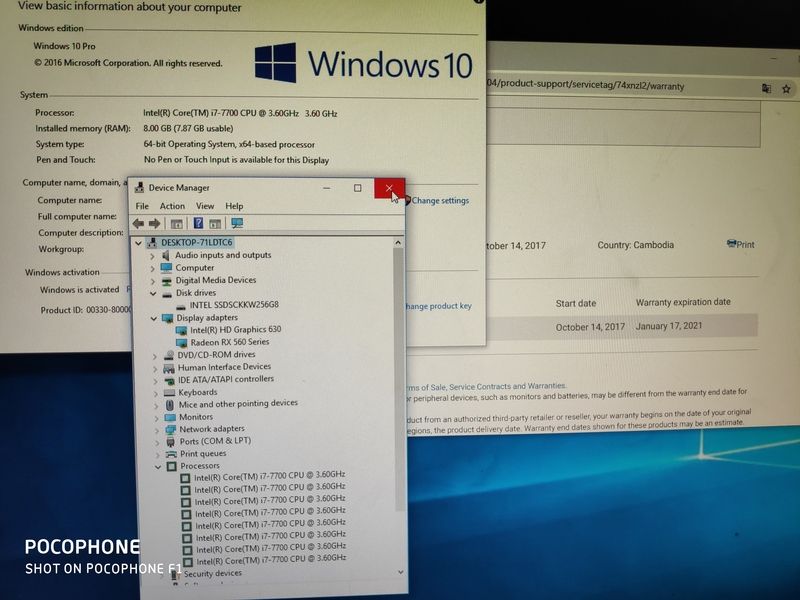The width and height of the screenshot is (800, 600).
Task: Click the Human Interface Devices icon
Action: (x=169, y=368)
